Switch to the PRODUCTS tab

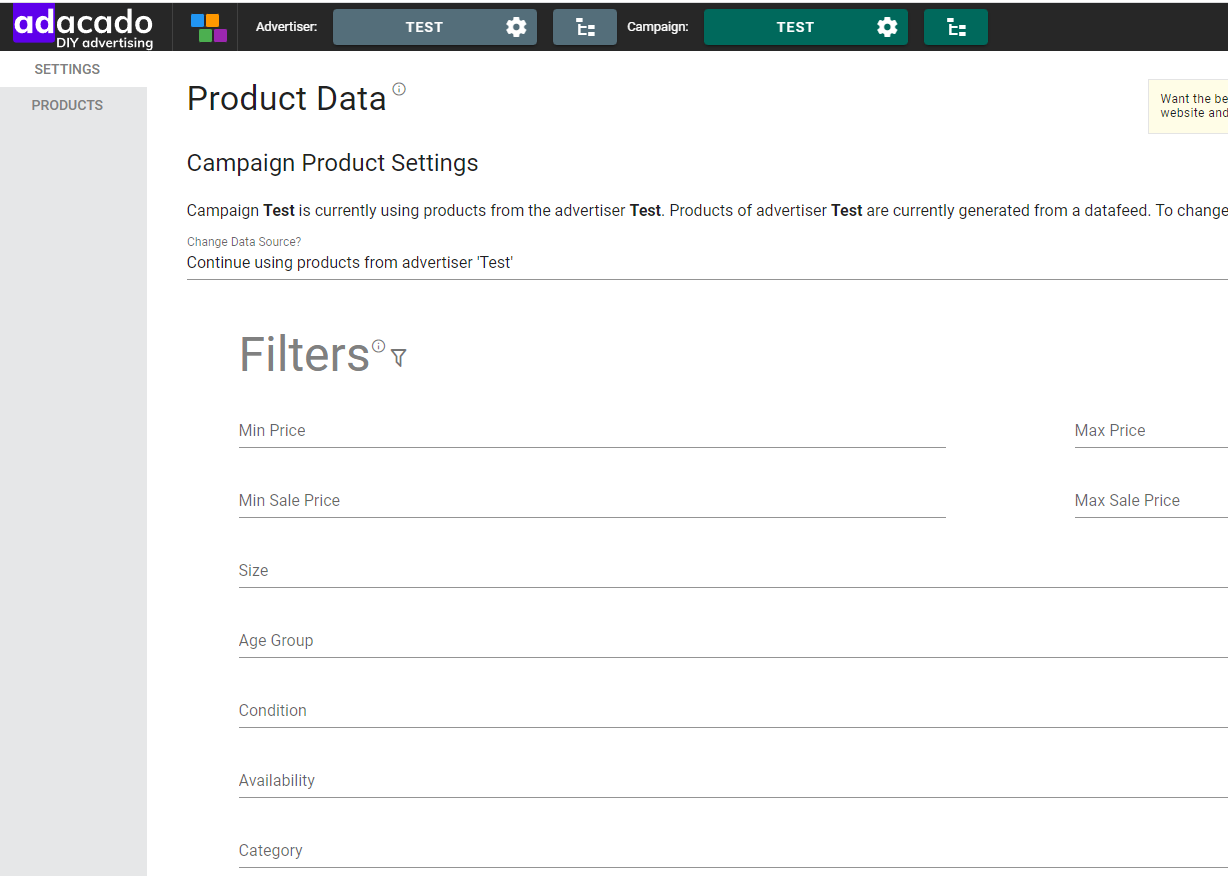[x=68, y=105]
